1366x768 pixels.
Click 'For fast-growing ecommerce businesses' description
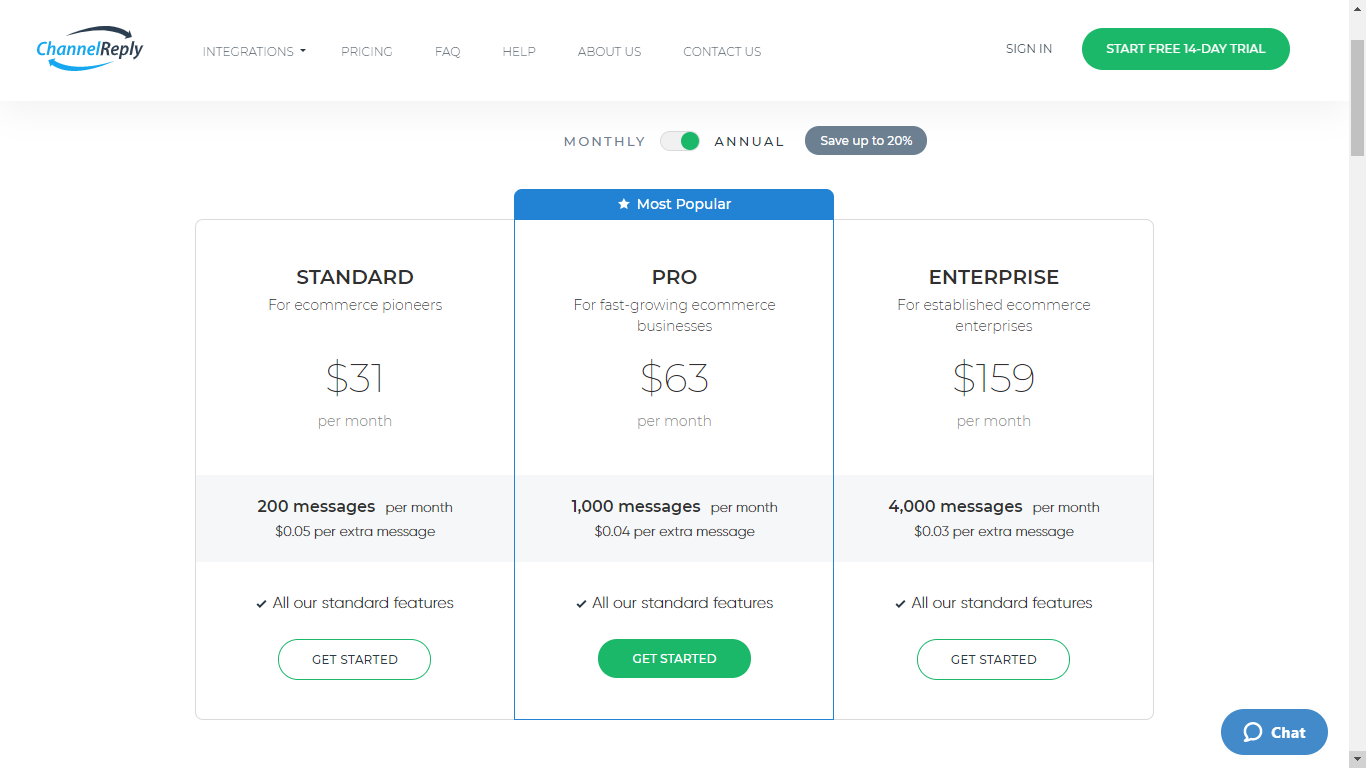tap(674, 315)
